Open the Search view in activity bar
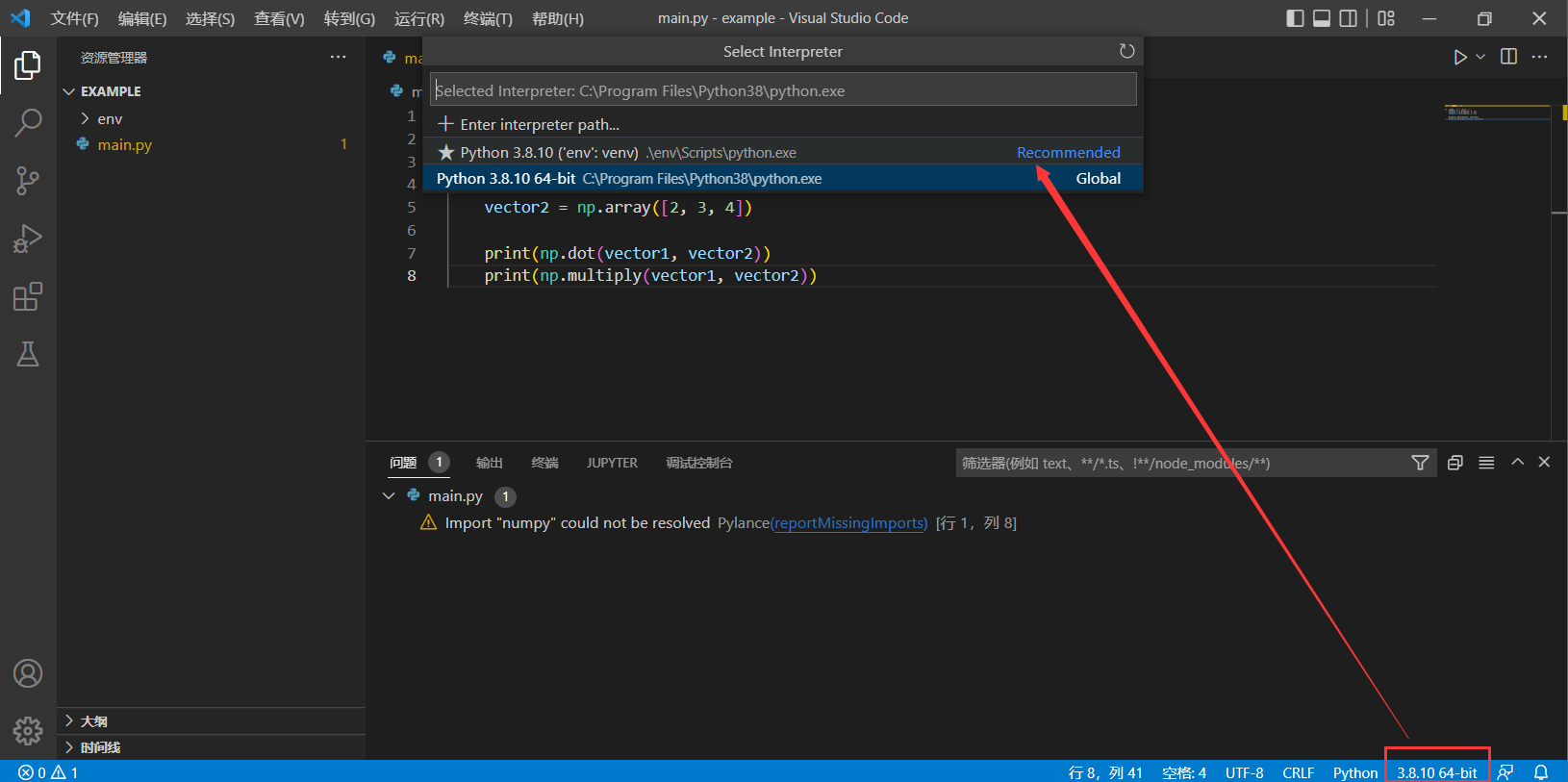 click(x=28, y=122)
